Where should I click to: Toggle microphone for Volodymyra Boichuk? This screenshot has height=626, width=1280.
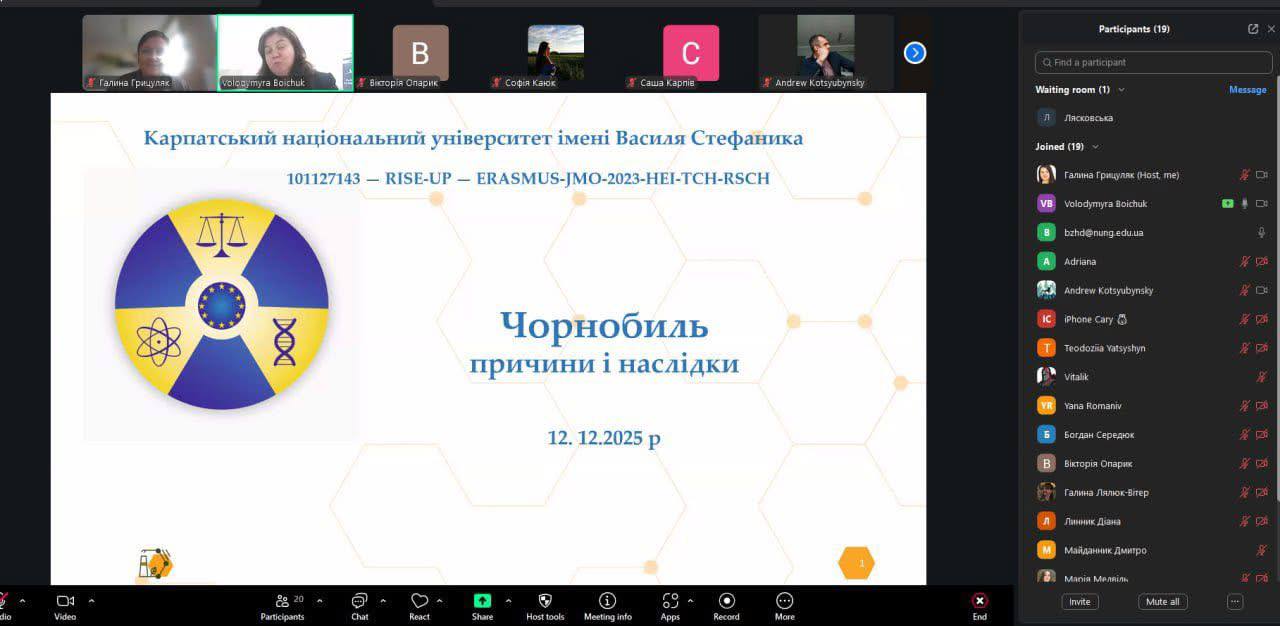(x=1245, y=203)
